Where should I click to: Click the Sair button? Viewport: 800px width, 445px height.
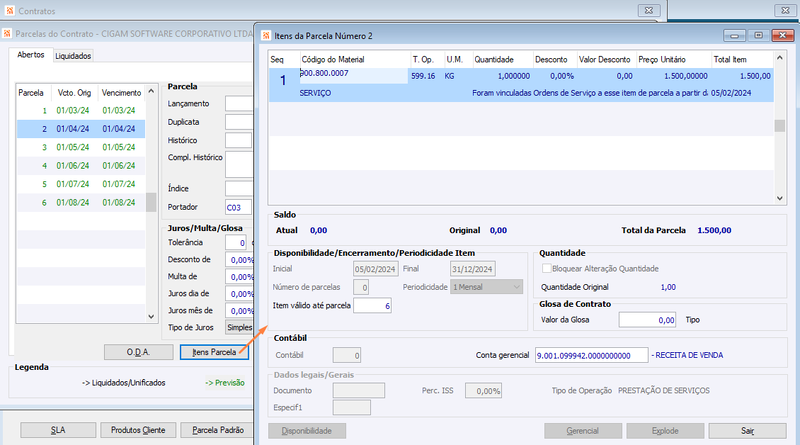click(747, 431)
